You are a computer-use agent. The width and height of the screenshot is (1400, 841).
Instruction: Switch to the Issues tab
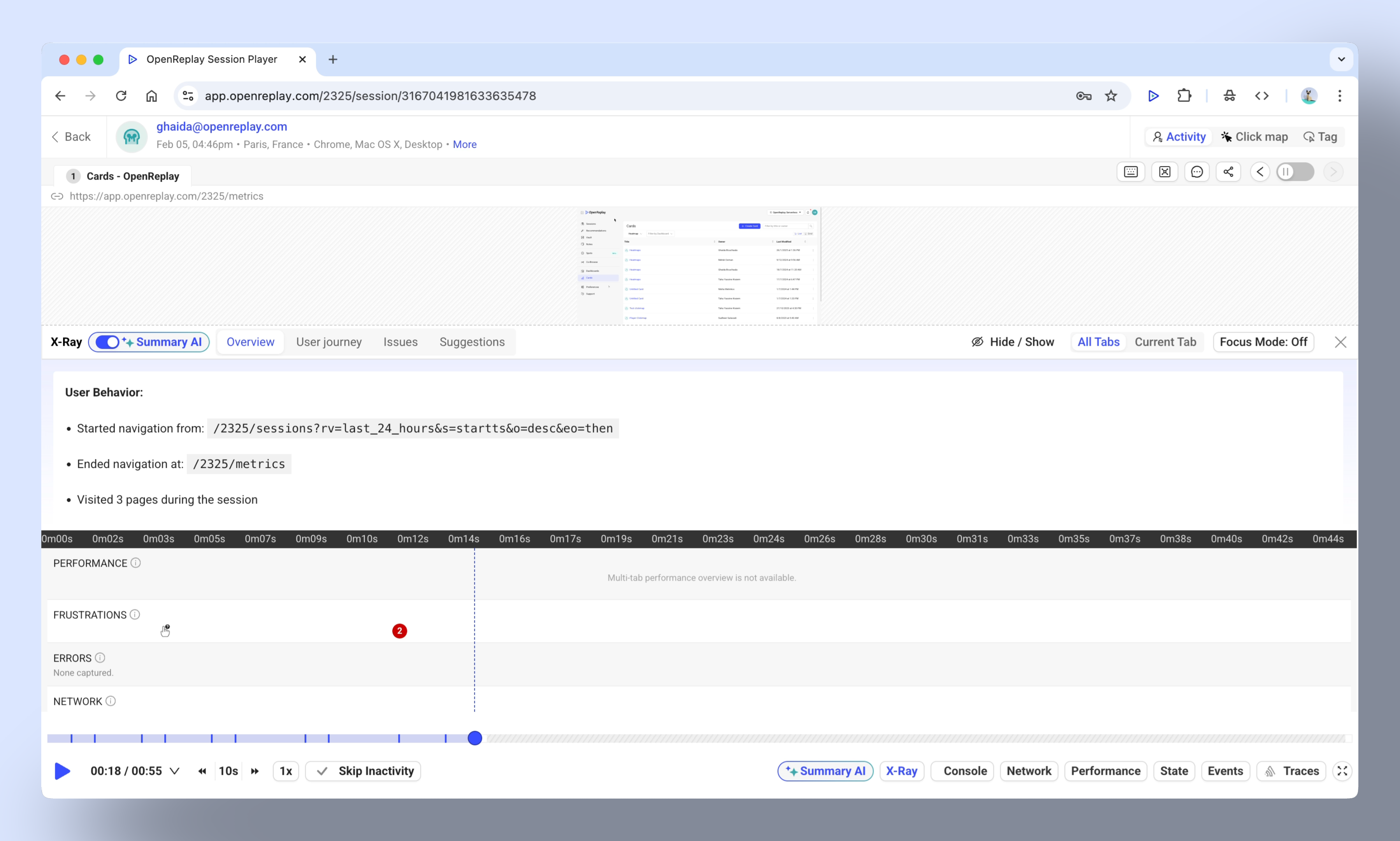tap(400, 342)
